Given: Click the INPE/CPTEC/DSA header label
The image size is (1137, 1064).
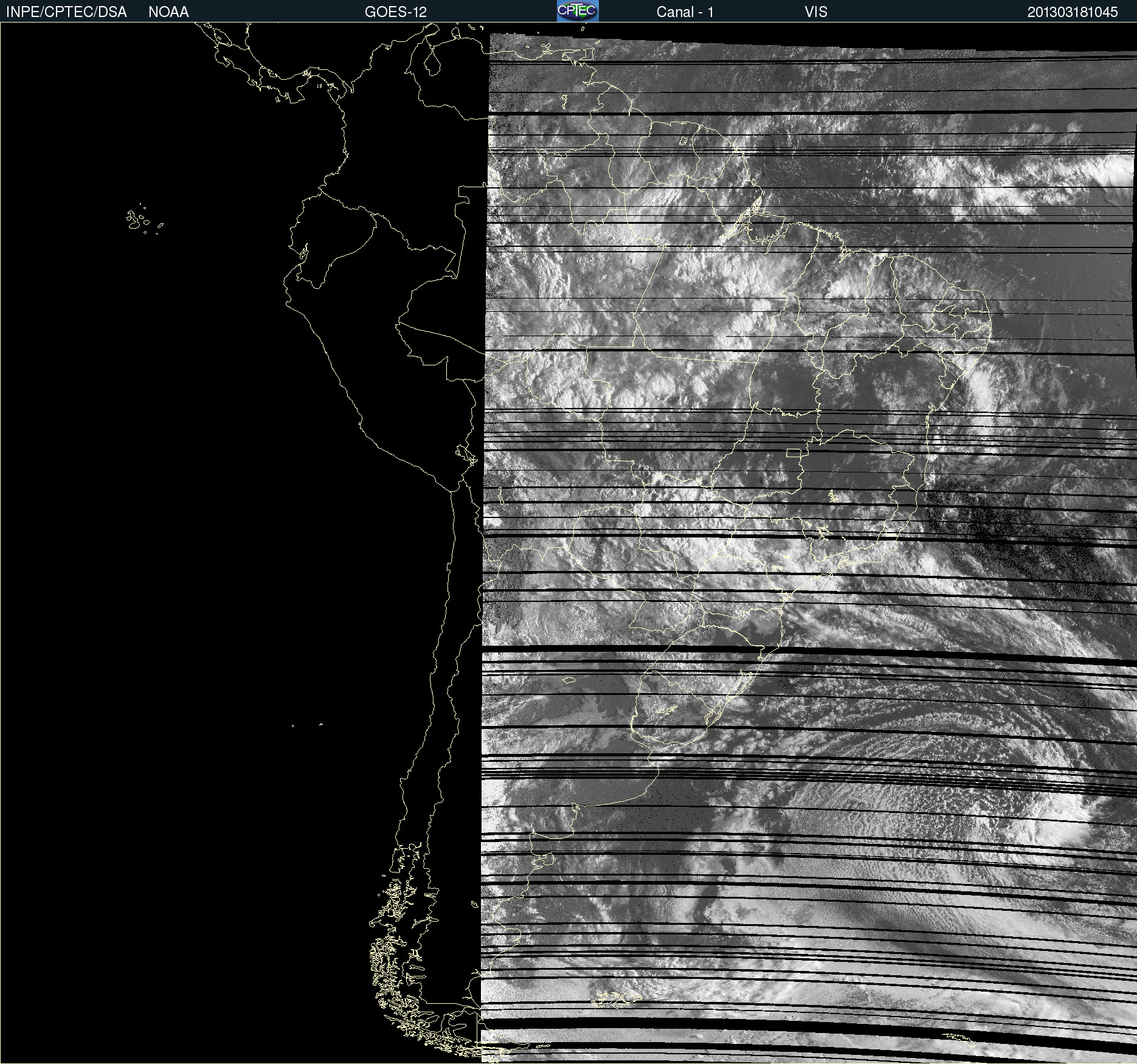Looking at the screenshot, I should (66, 12).
